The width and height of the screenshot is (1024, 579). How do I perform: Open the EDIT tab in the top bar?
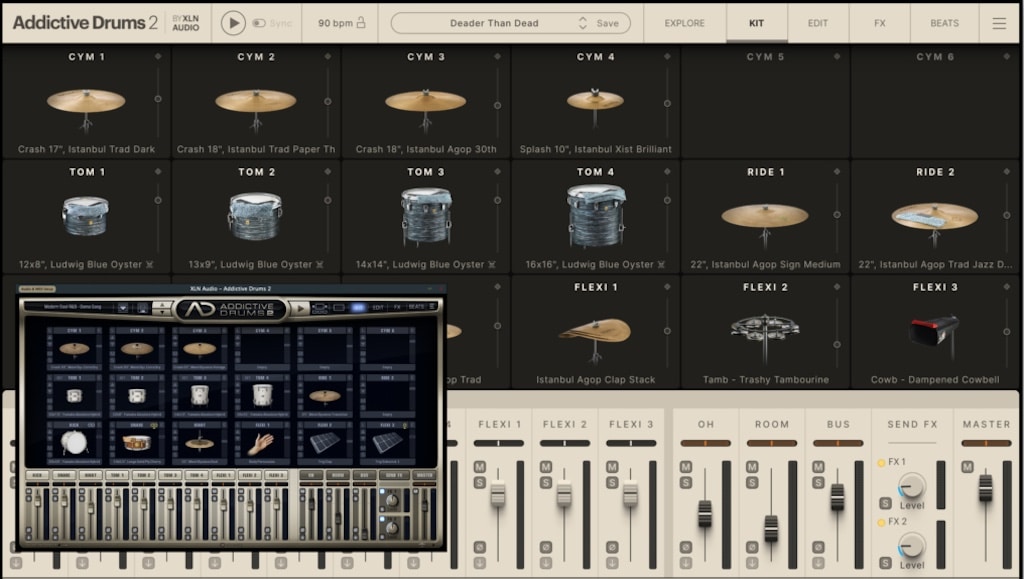click(818, 23)
